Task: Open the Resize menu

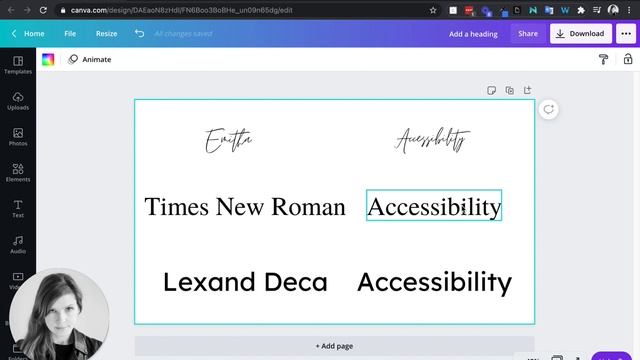Action: 107,33
